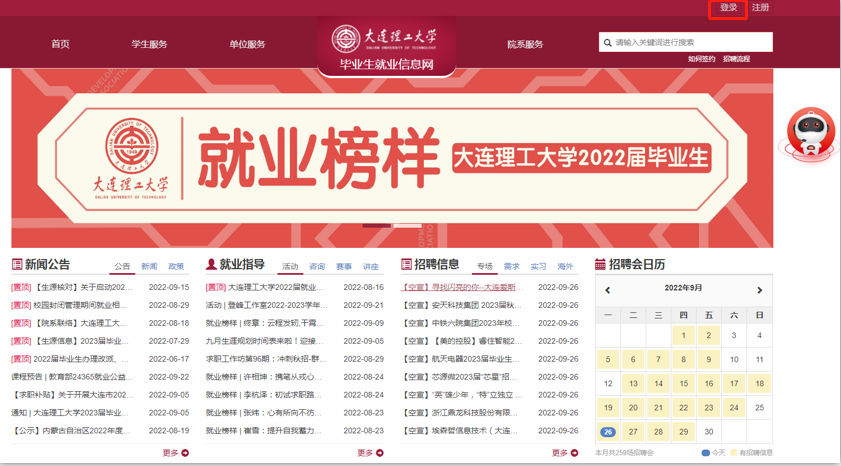The image size is (841, 466).
Task: Open 首页 navigation item
Action: pyautogui.click(x=60, y=44)
